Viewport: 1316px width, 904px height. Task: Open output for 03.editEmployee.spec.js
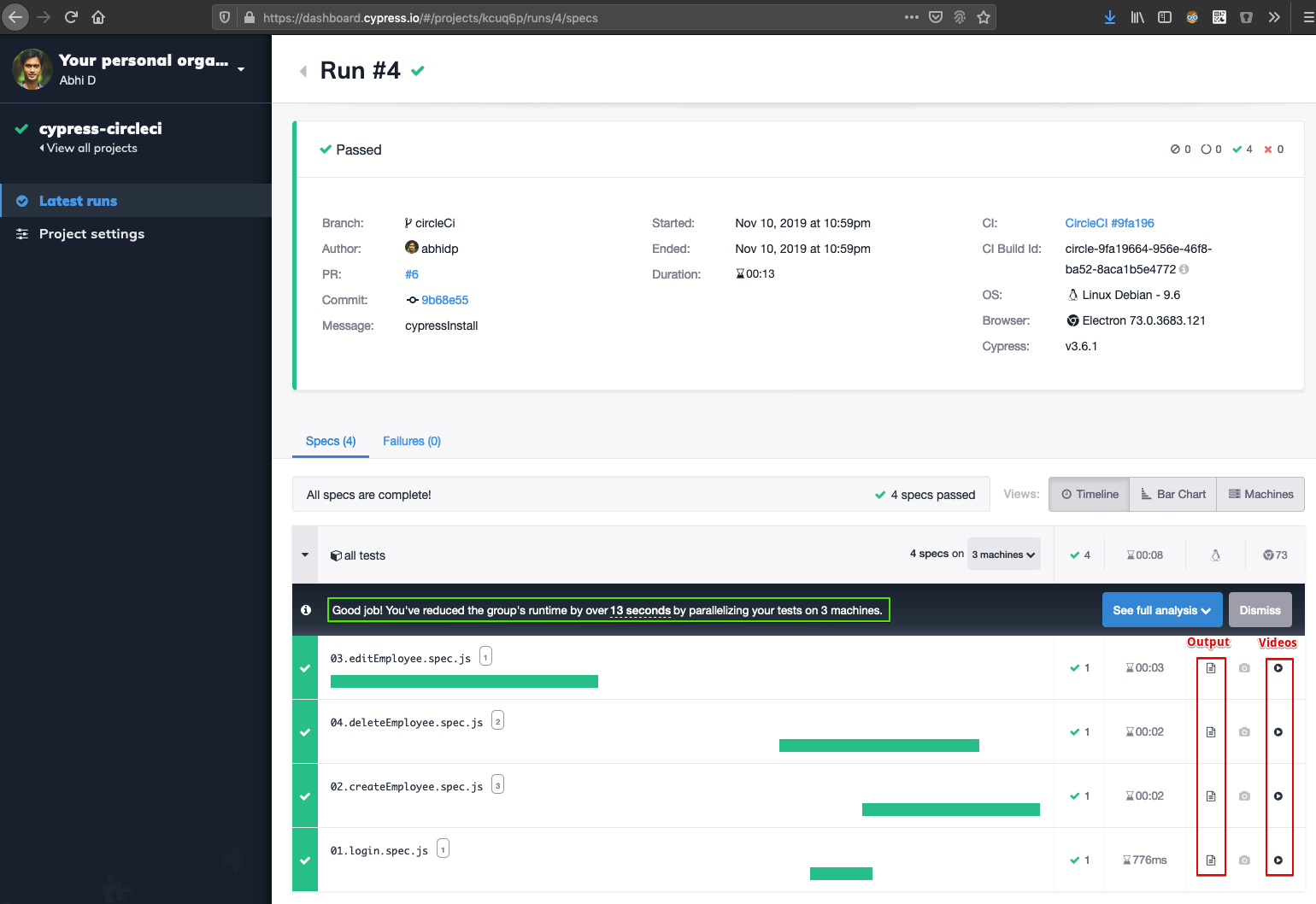coord(1211,668)
